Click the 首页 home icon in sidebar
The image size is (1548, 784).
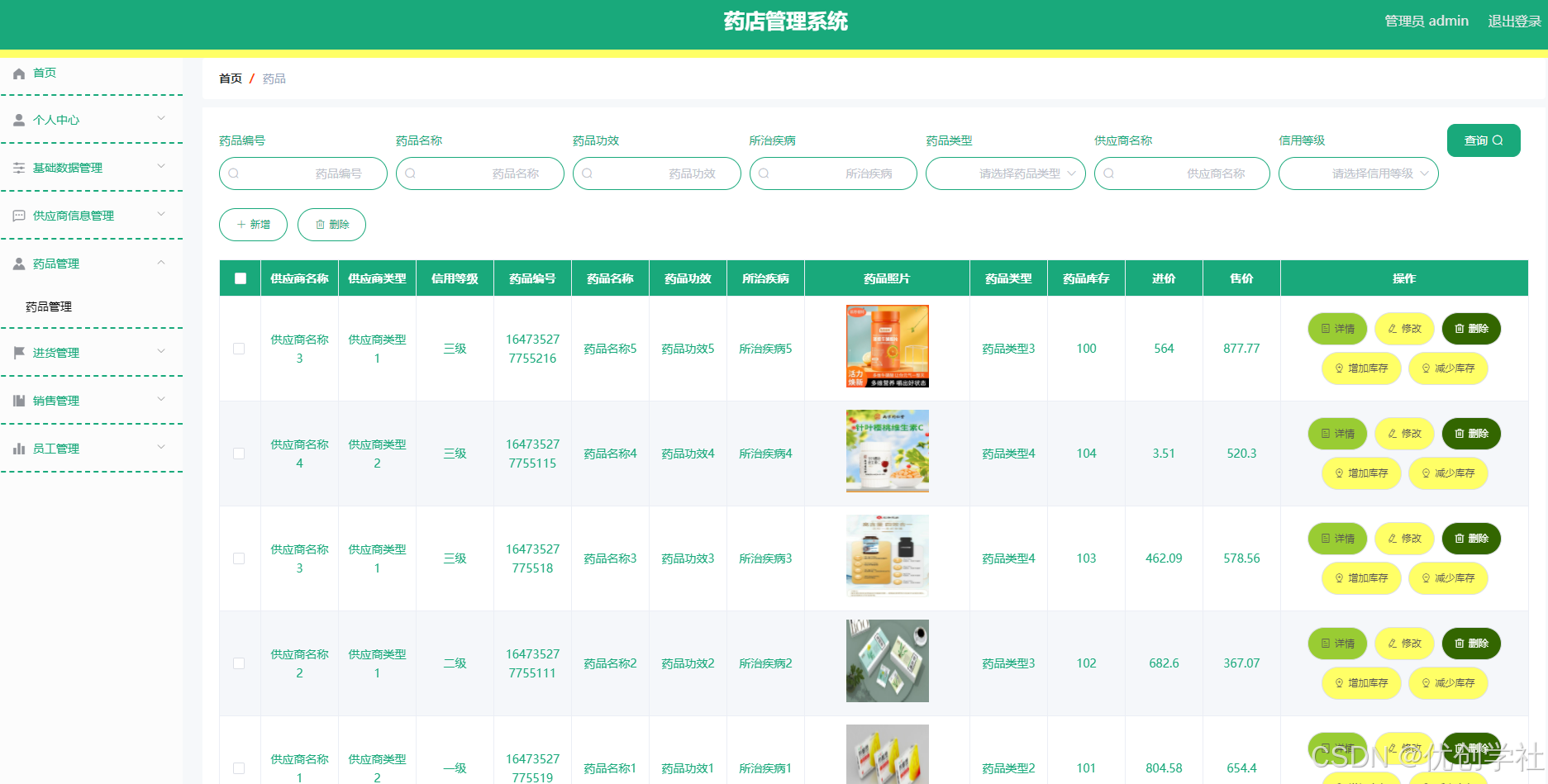tap(18, 73)
